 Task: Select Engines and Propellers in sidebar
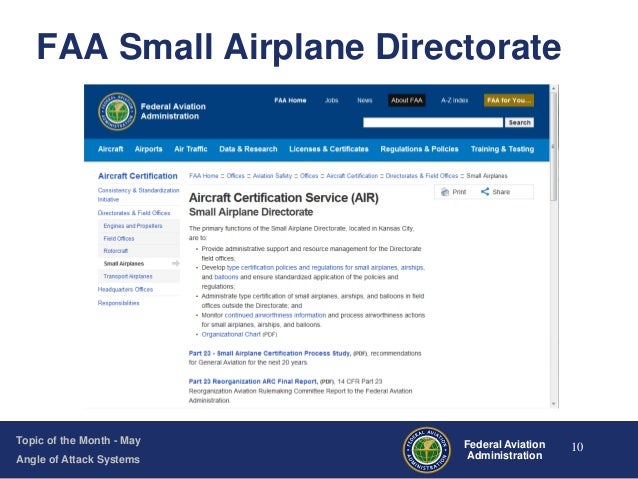(x=133, y=226)
